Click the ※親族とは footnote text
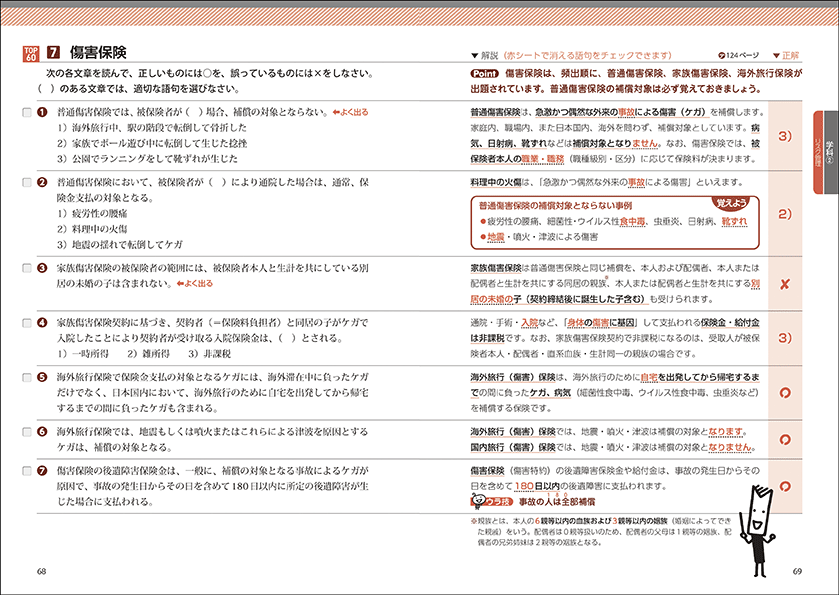 pyautogui.click(x=600, y=531)
